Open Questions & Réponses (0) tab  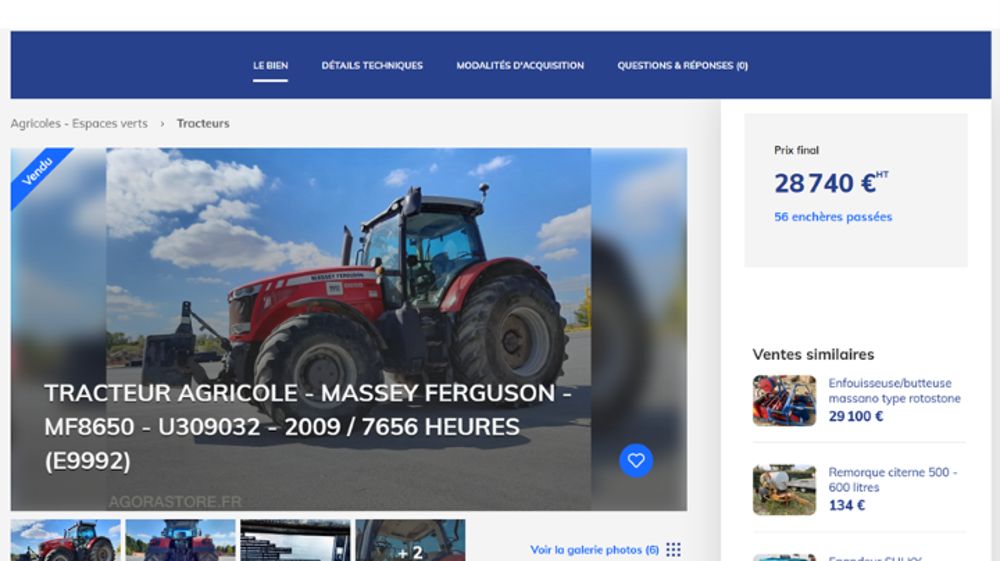(x=682, y=66)
